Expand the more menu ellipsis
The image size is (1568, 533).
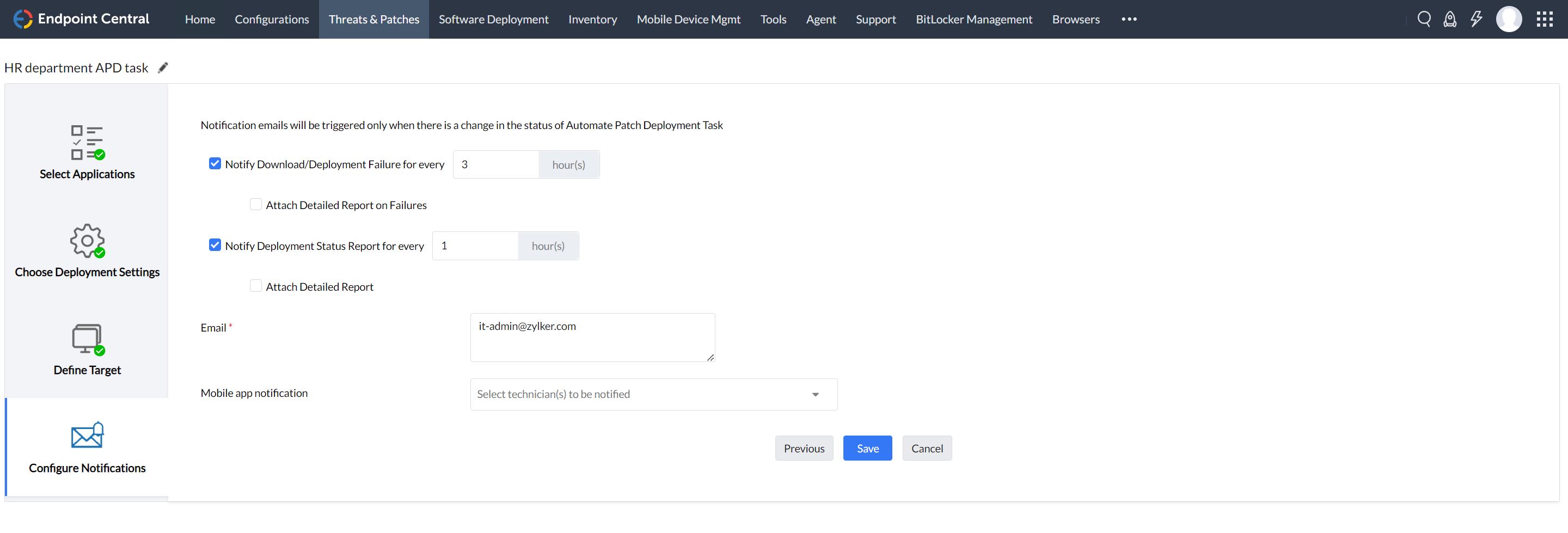tap(1129, 20)
